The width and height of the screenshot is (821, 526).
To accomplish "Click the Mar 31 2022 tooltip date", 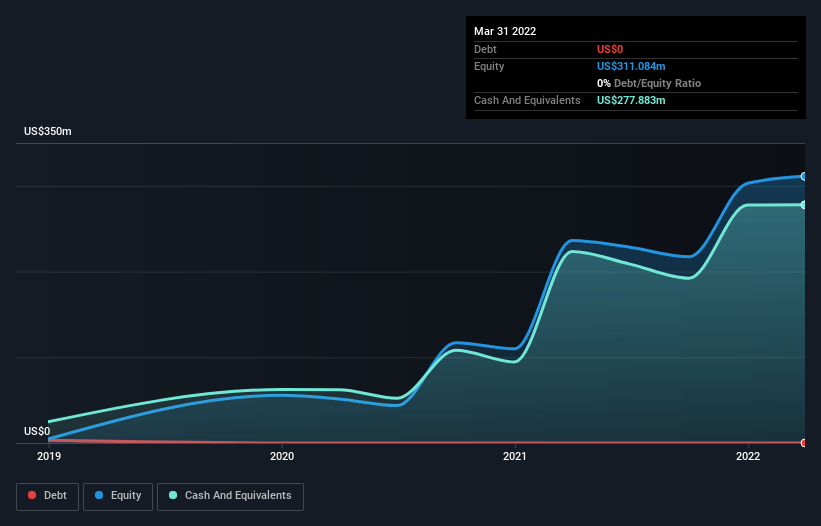I will [x=505, y=31].
